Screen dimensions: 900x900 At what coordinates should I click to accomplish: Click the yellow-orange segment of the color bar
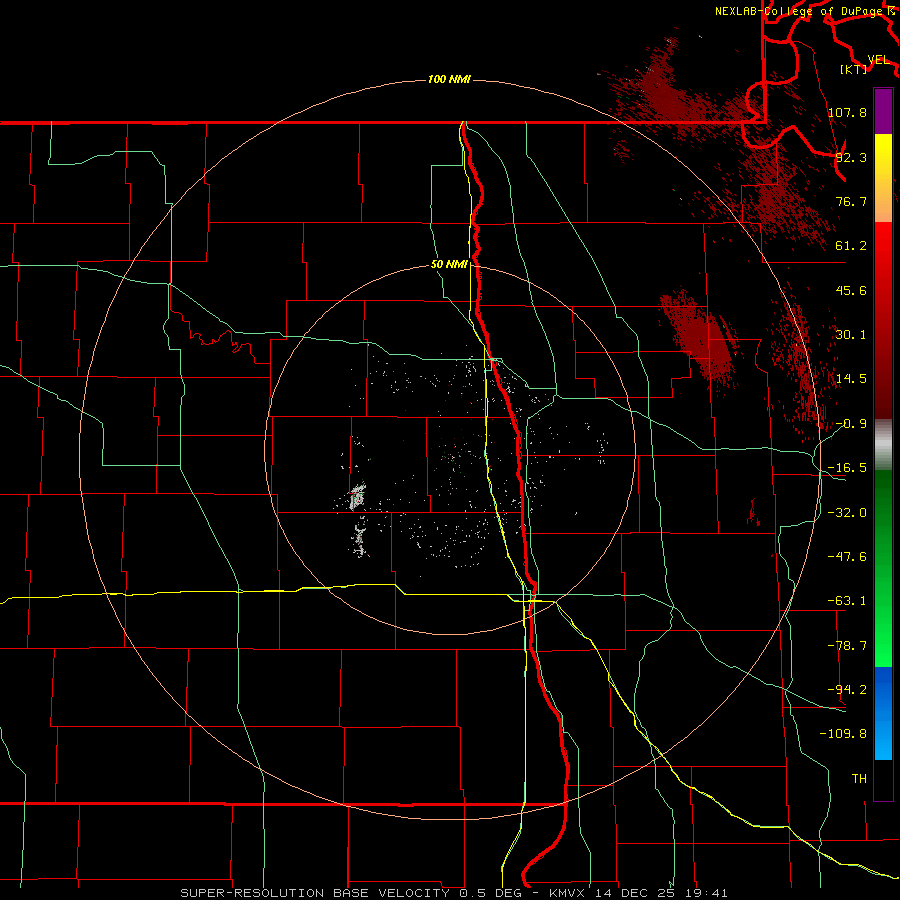click(883, 178)
